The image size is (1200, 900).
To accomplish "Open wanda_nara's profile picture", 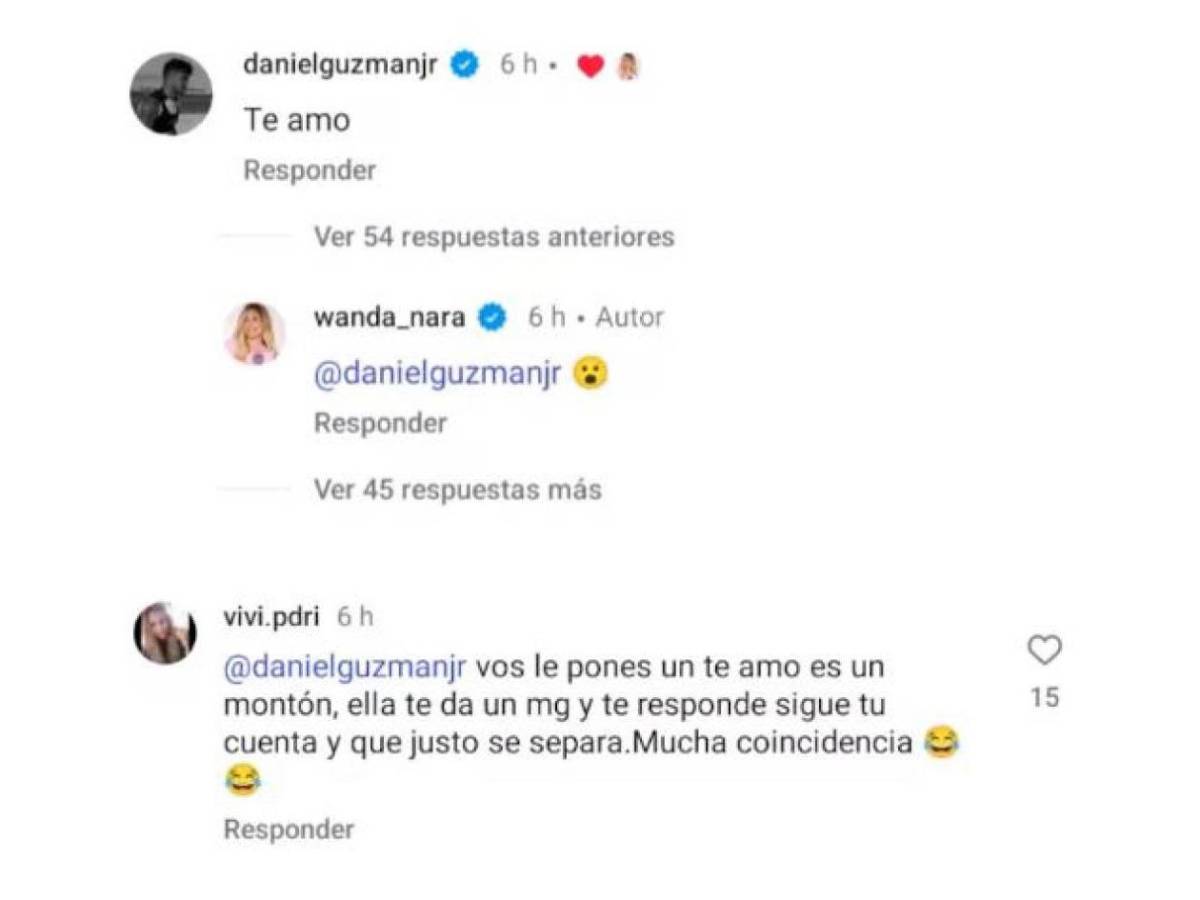I will pos(255,318).
